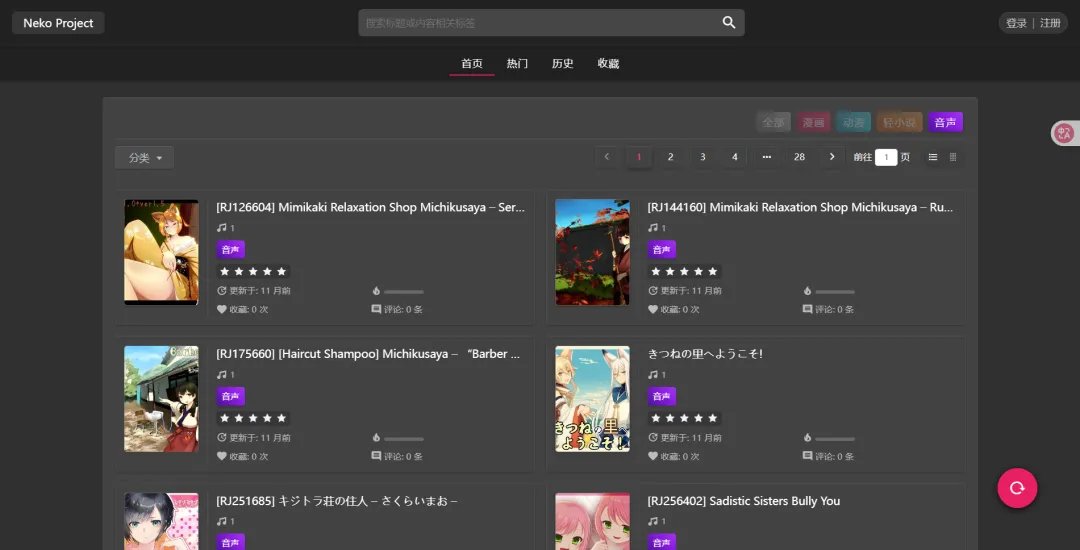Click comment icon on RJ175660 card
The height and width of the screenshot is (550, 1080).
(x=376, y=456)
